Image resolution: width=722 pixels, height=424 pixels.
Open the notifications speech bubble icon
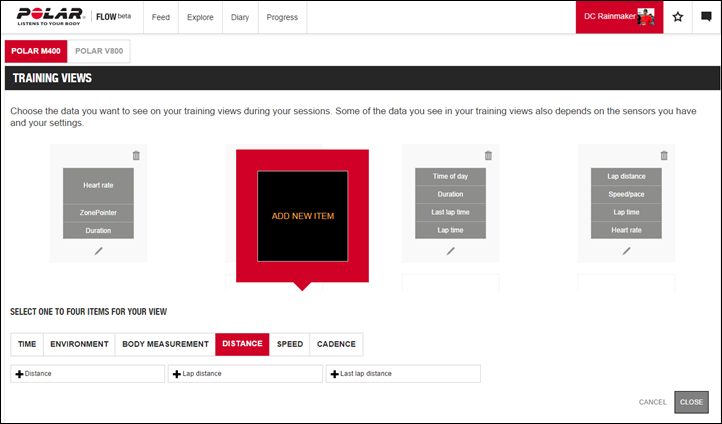(x=706, y=17)
